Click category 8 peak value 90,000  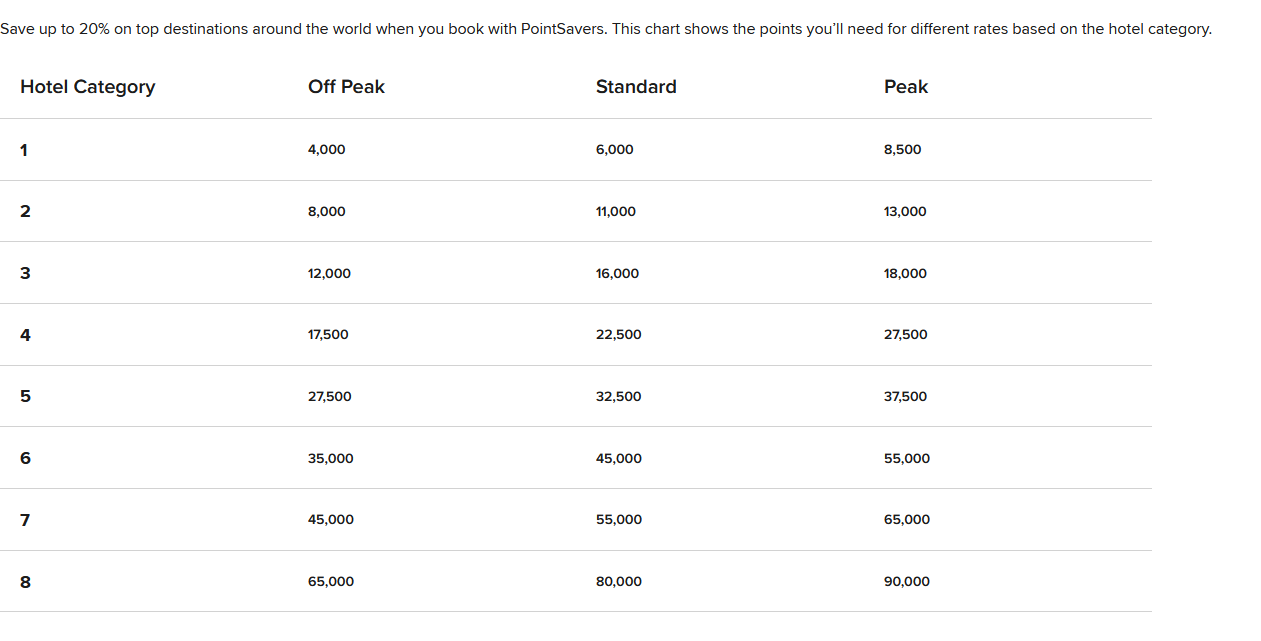pos(907,582)
